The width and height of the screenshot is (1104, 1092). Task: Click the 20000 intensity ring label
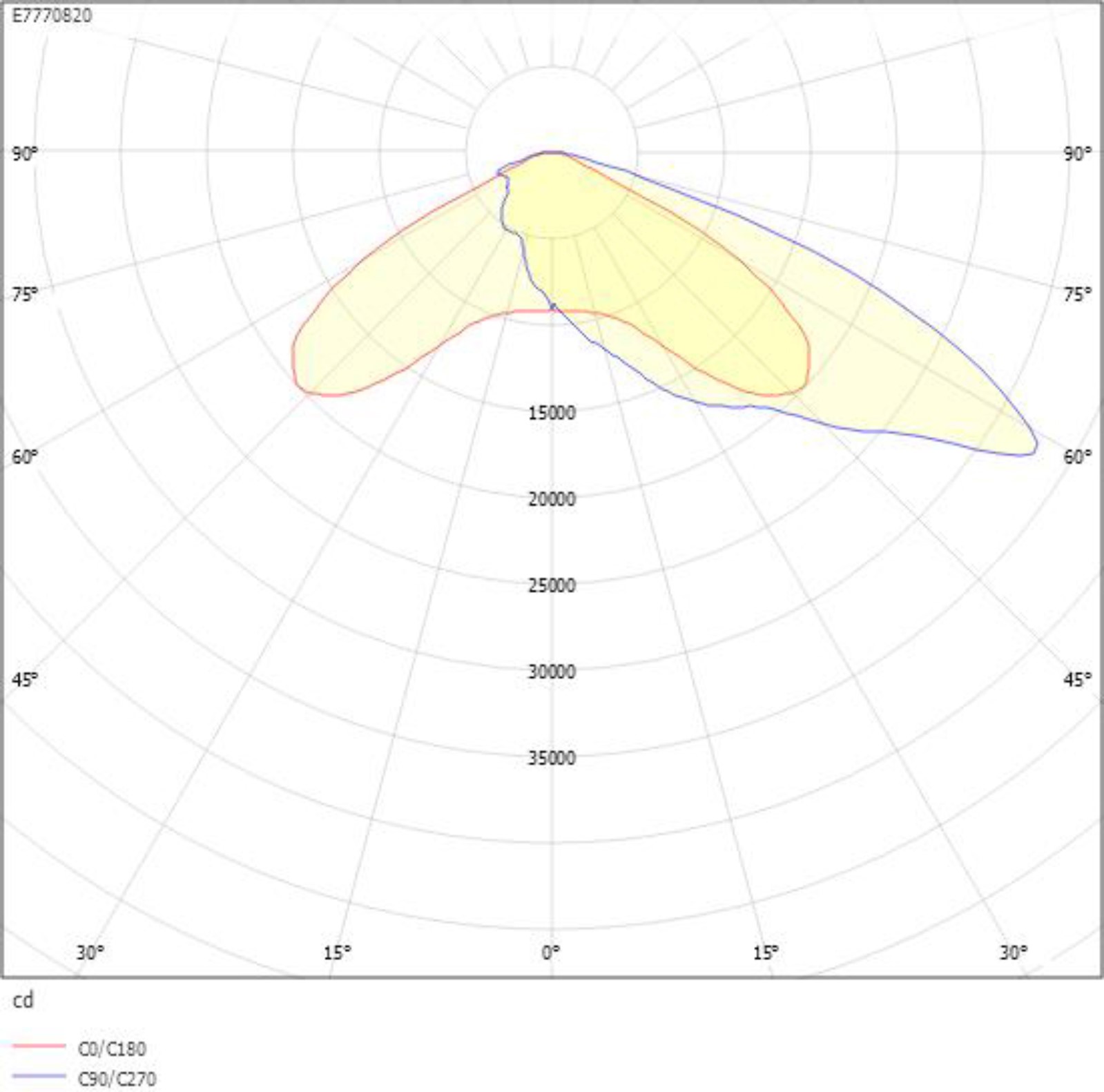point(552,499)
